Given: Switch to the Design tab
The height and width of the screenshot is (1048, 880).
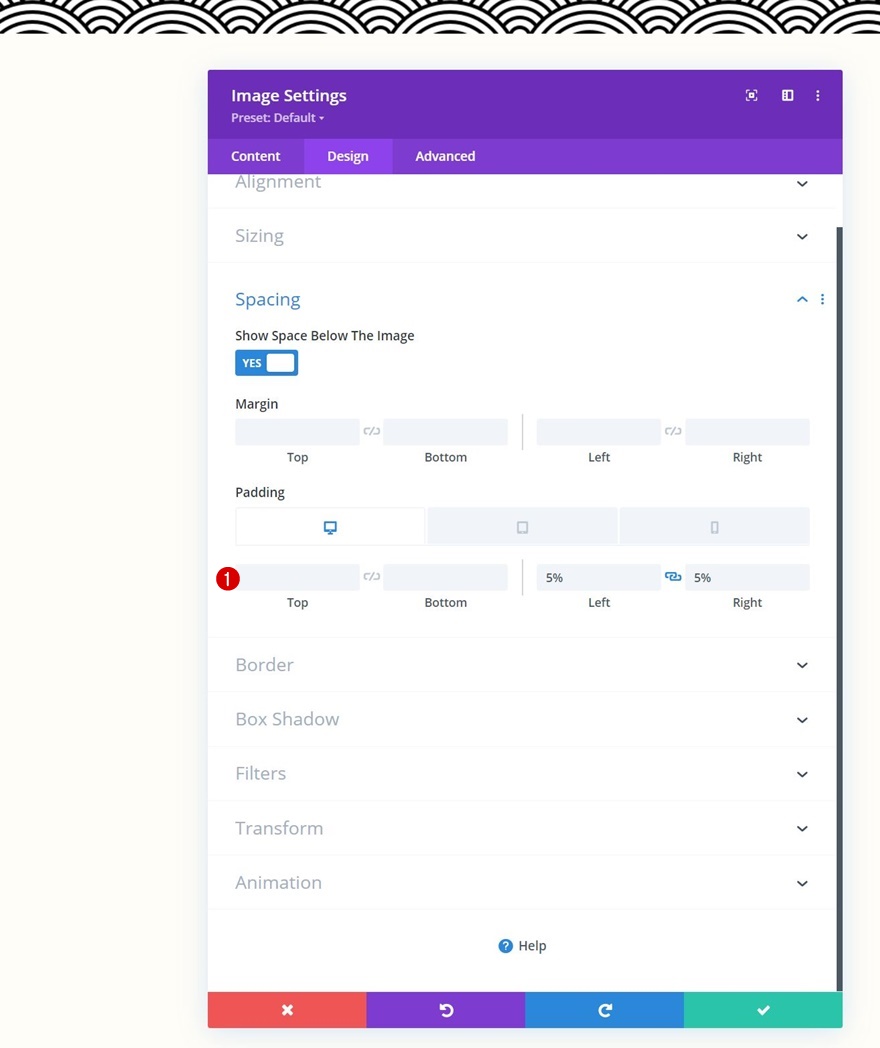Looking at the screenshot, I should tap(347, 156).
